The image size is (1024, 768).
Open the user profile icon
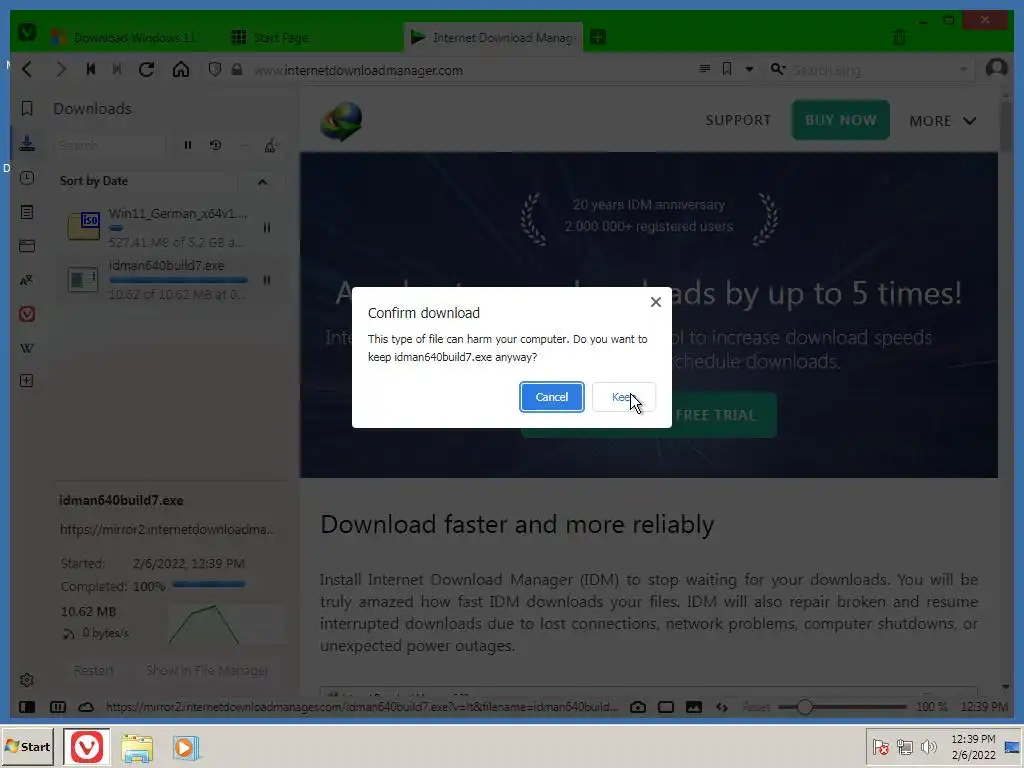pyautogui.click(x=997, y=68)
